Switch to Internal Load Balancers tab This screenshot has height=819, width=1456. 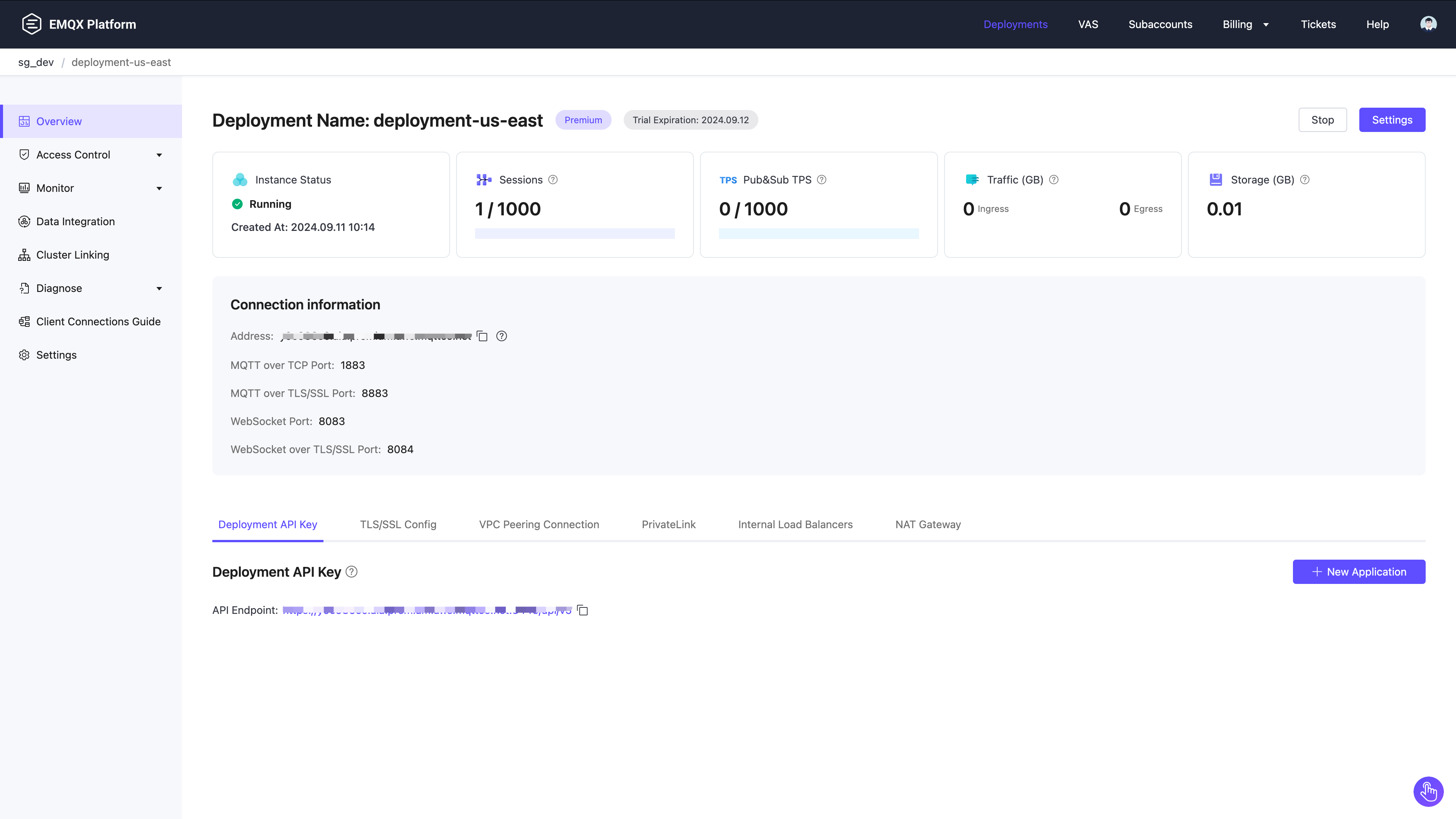point(795,524)
